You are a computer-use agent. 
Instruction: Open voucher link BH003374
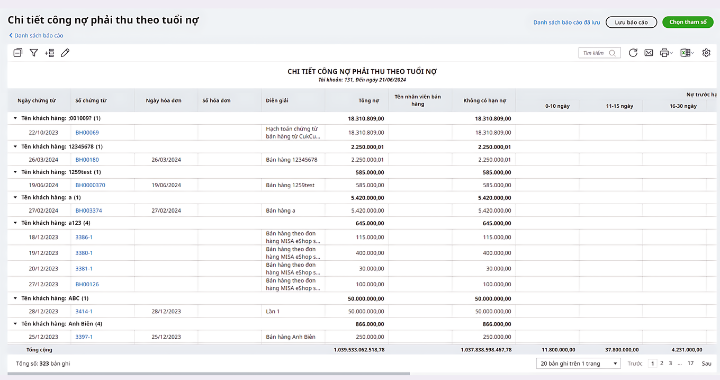pos(89,211)
